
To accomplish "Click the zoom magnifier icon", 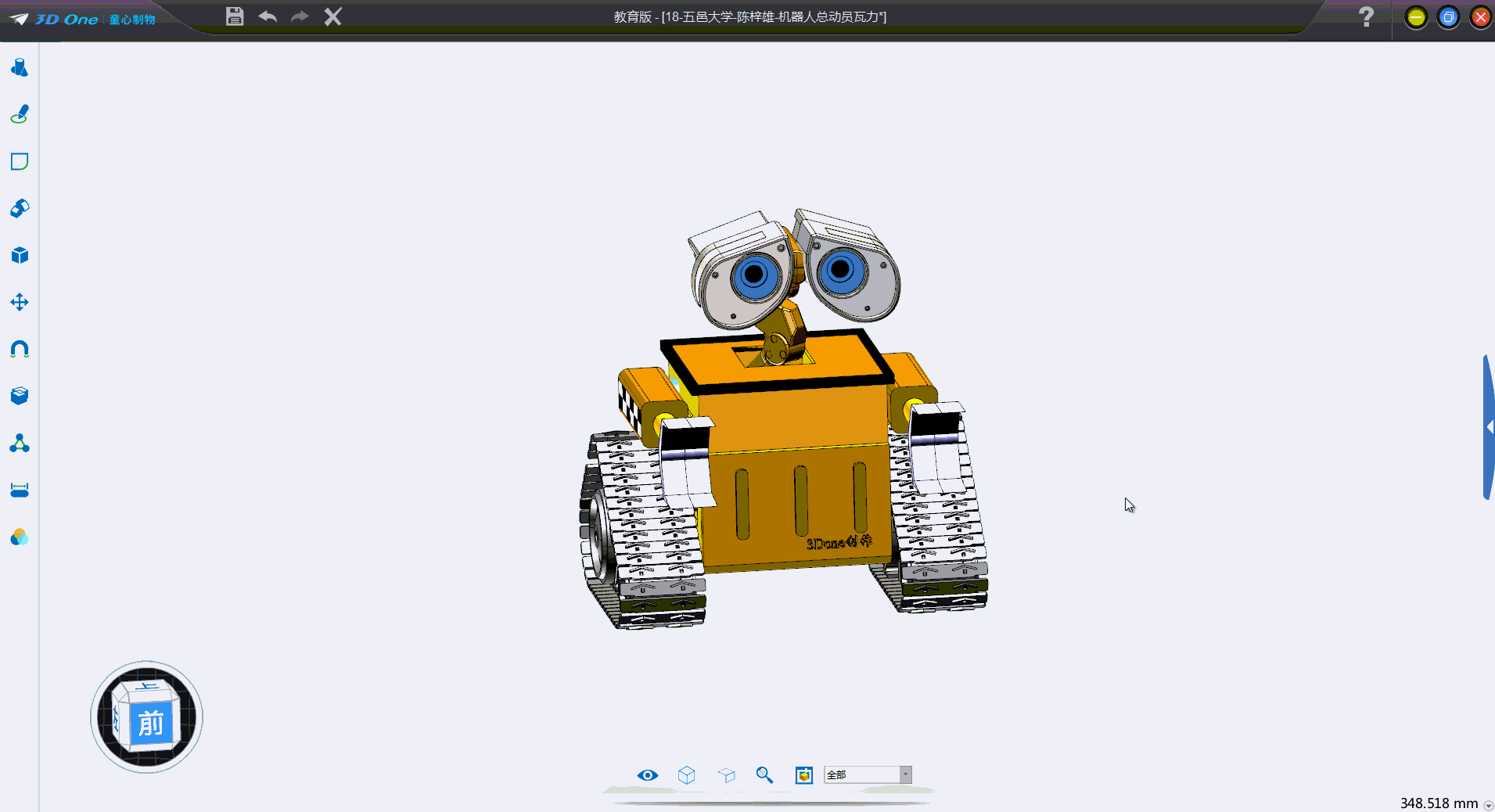I will pyautogui.click(x=764, y=775).
